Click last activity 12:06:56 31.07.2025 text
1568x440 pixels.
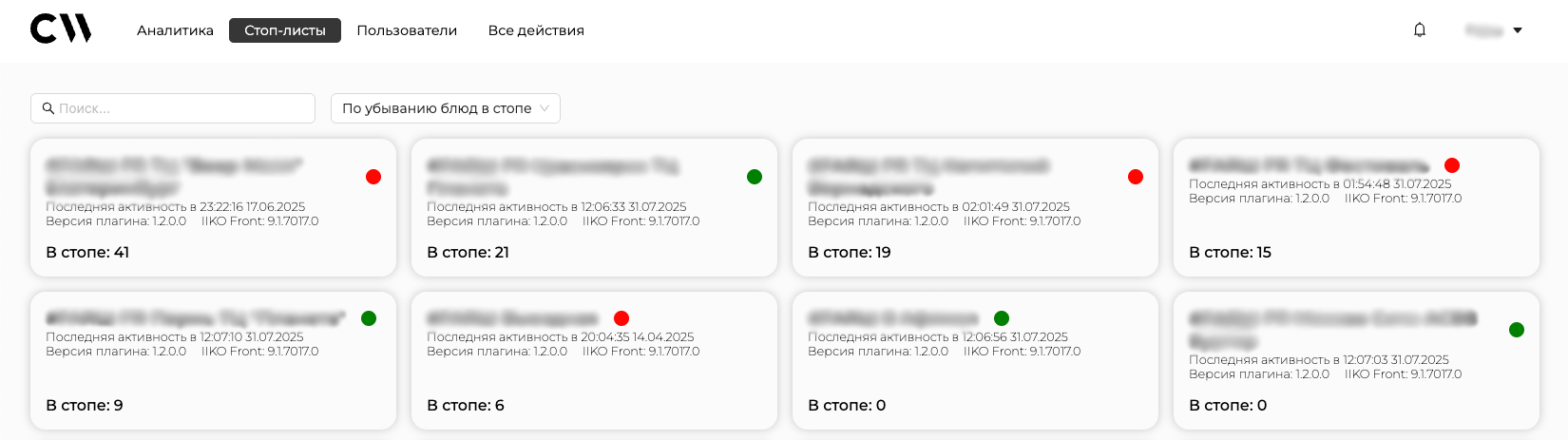tap(938, 336)
